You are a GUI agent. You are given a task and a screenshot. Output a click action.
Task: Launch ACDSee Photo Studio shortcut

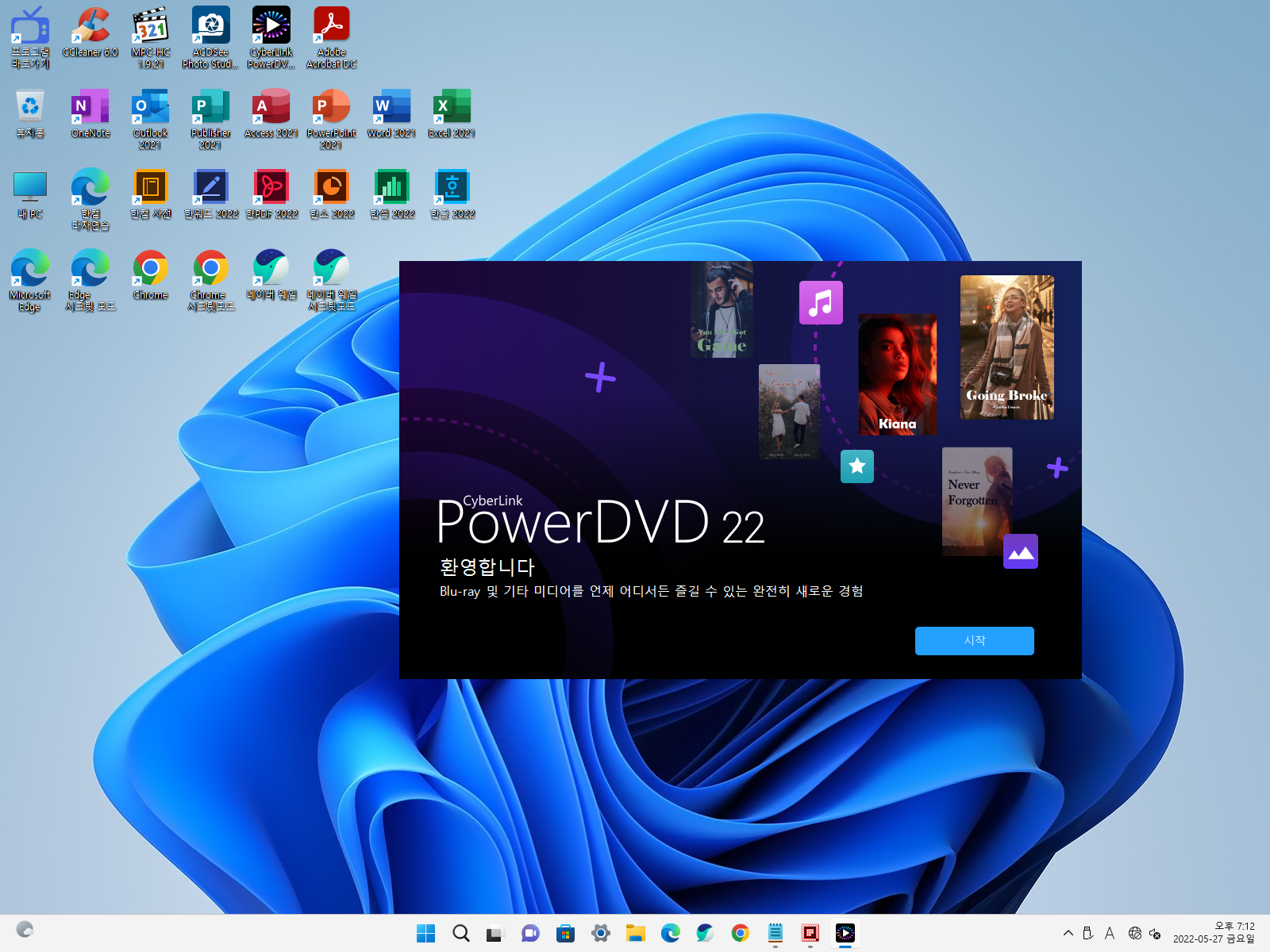click(x=210, y=37)
